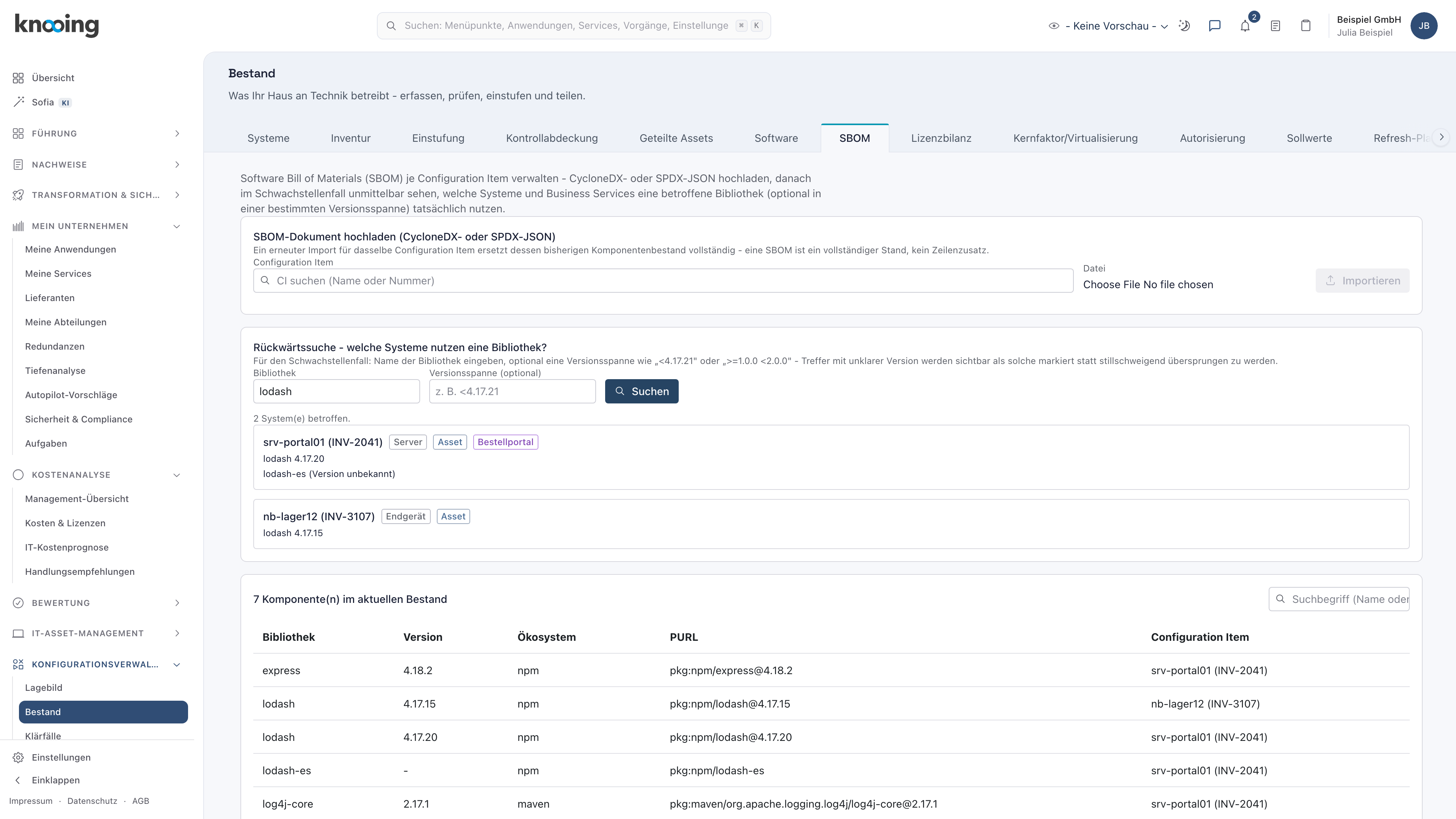The height and width of the screenshot is (819, 1456).
Task: Open the clipboard icon in header
Action: point(1305,25)
